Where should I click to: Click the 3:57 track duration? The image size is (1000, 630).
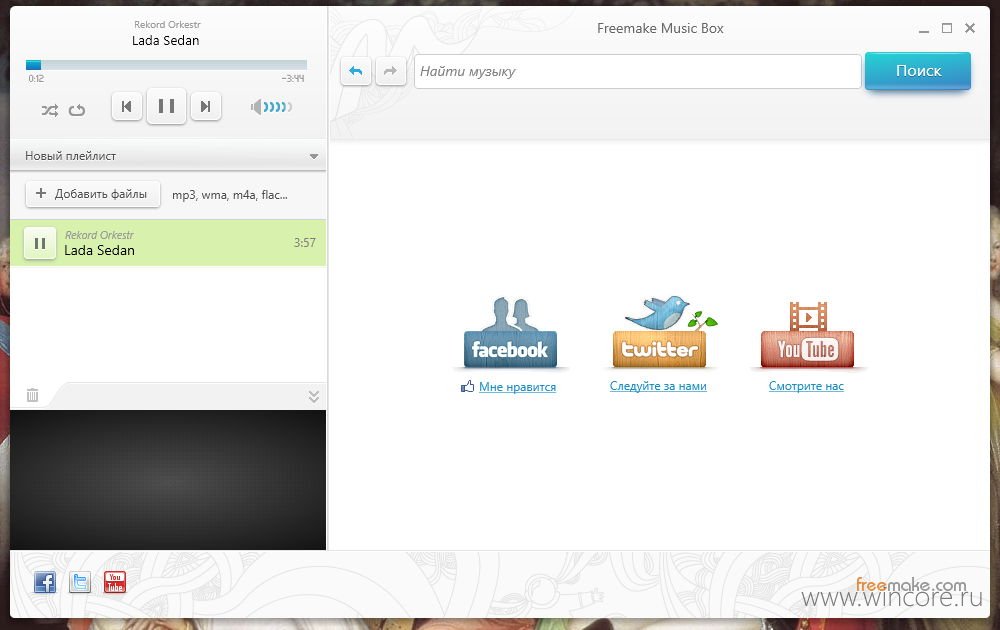tap(305, 243)
